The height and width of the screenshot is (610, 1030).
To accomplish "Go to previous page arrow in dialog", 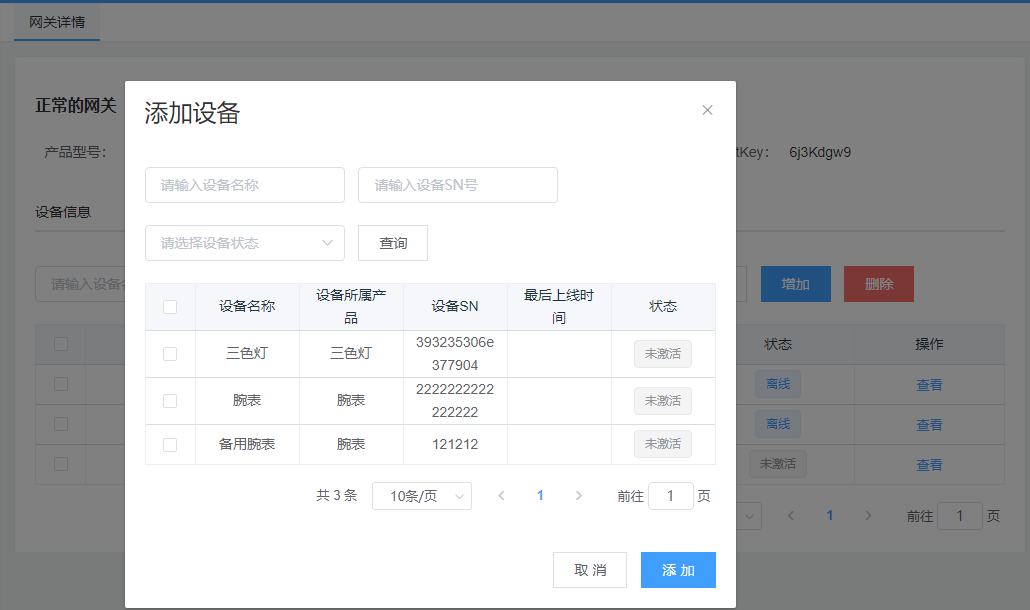I will 502,496.
